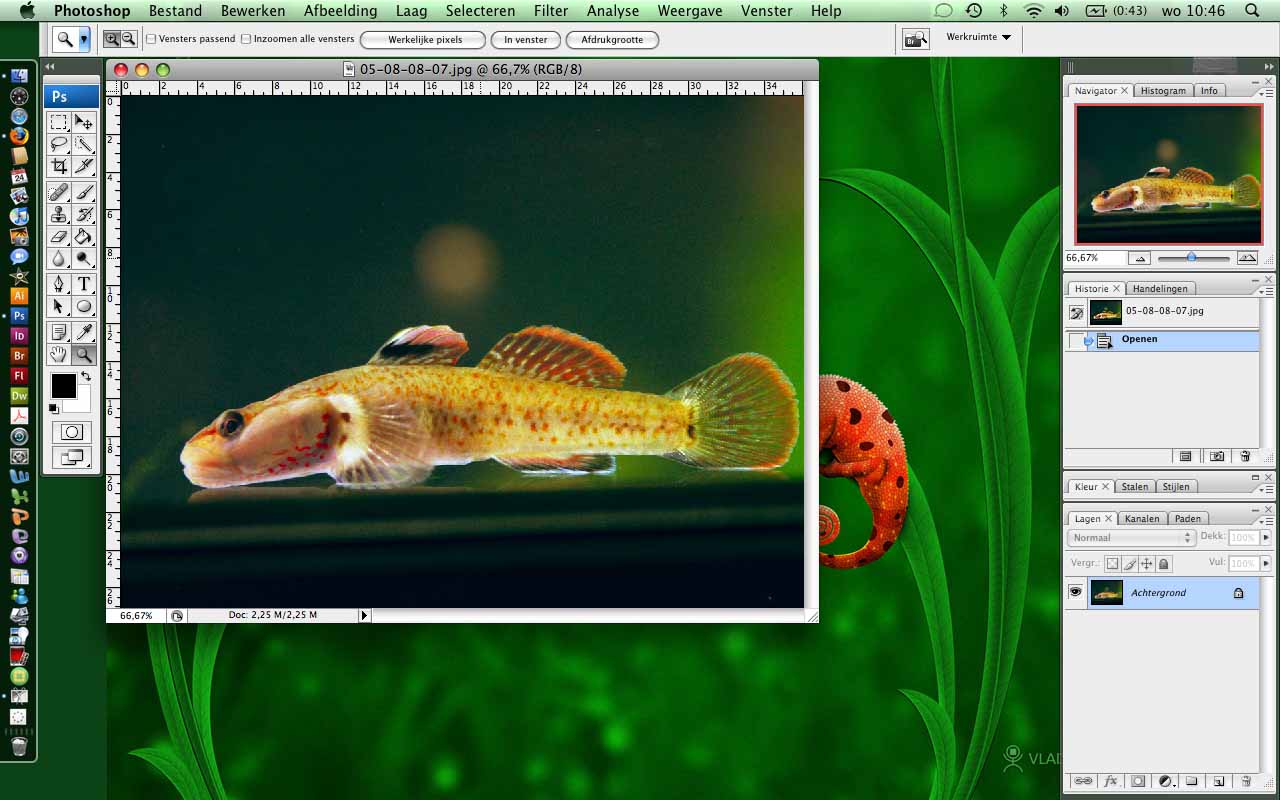
Task: Click the 'Werkelijke pixels' button
Action: coord(423,40)
